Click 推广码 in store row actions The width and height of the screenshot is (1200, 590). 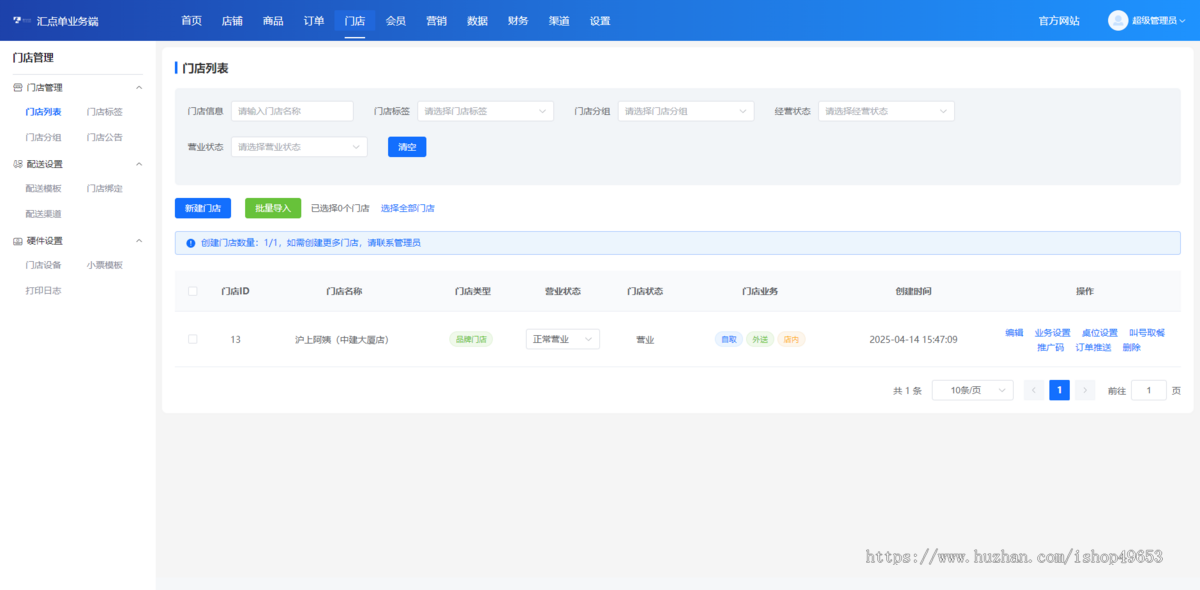coord(1050,347)
